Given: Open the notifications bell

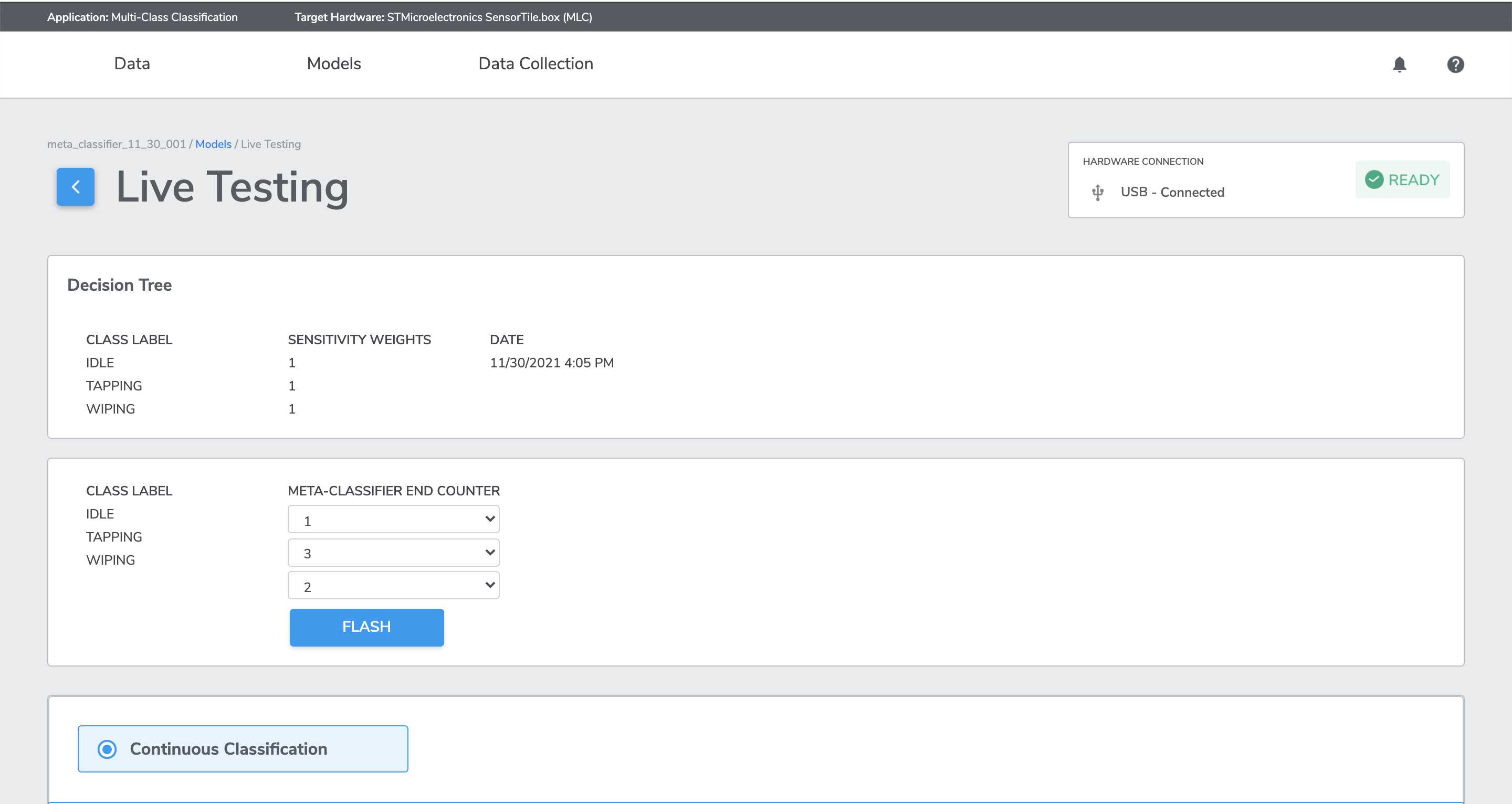Looking at the screenshot, I should 1399,64.
